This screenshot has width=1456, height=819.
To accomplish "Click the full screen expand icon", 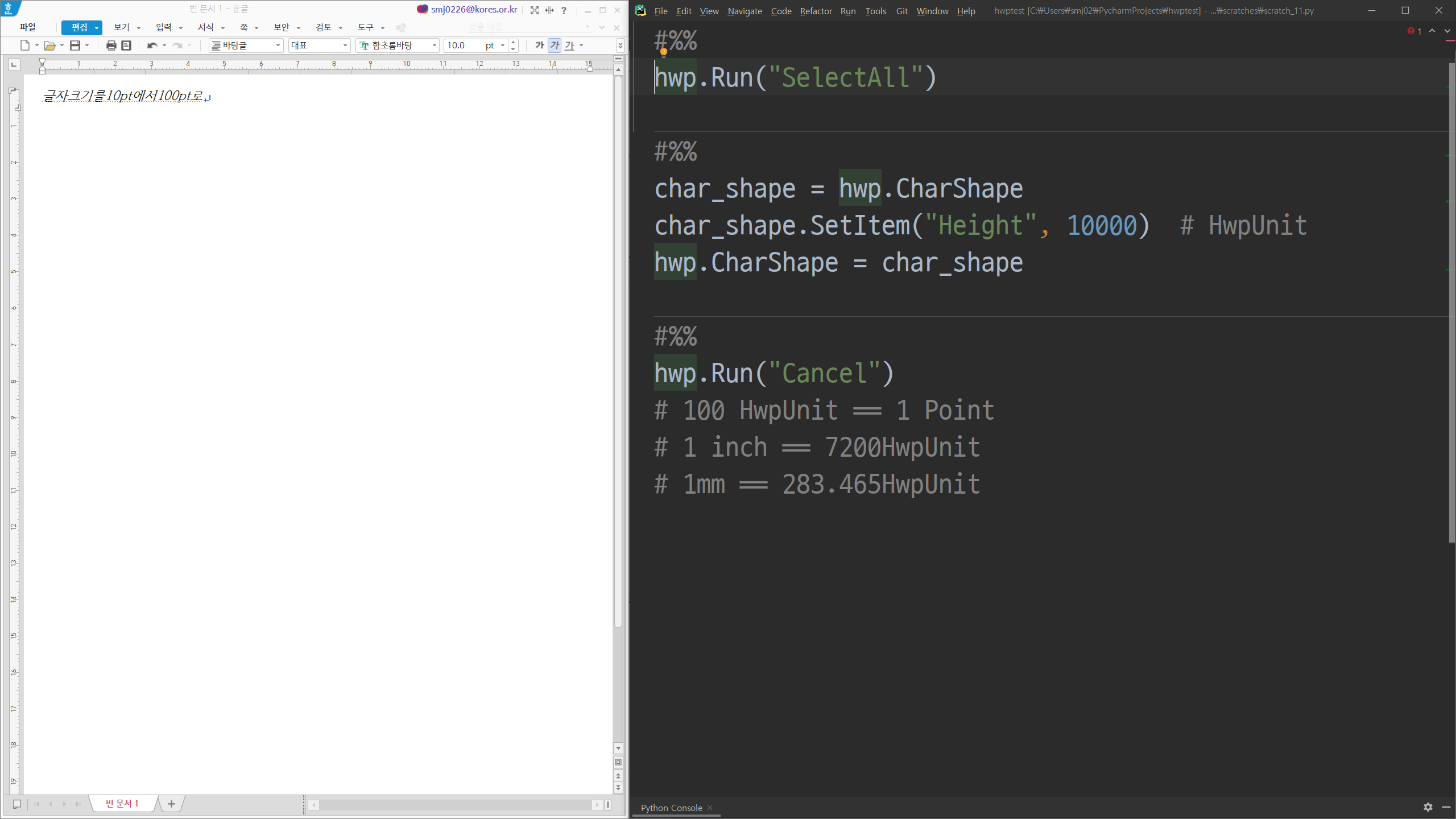I will [x=534, y=10].
